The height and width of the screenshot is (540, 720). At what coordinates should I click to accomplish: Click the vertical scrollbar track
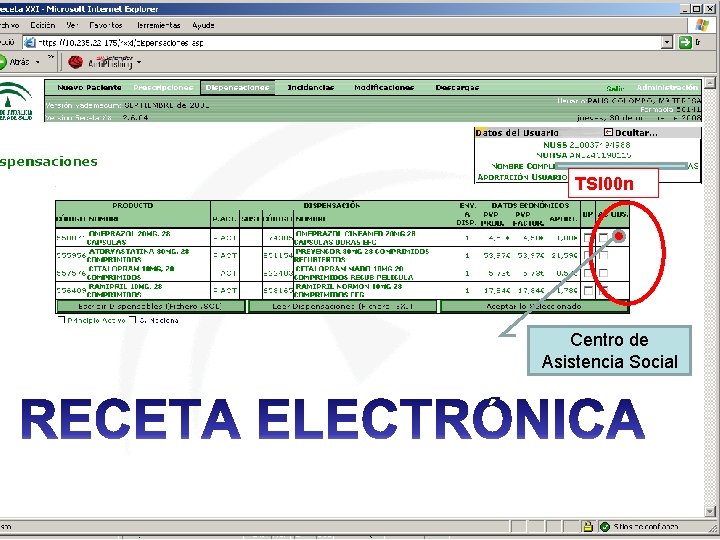(710, 297)
